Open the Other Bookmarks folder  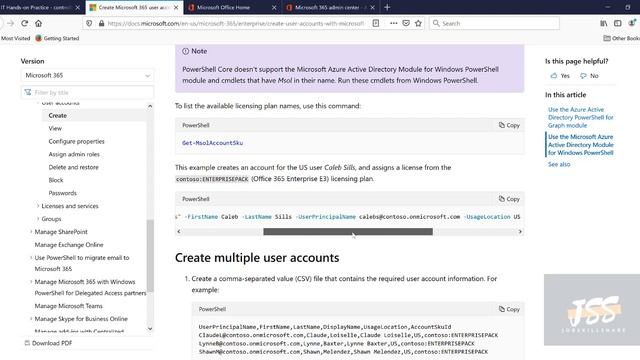(622, 38)
